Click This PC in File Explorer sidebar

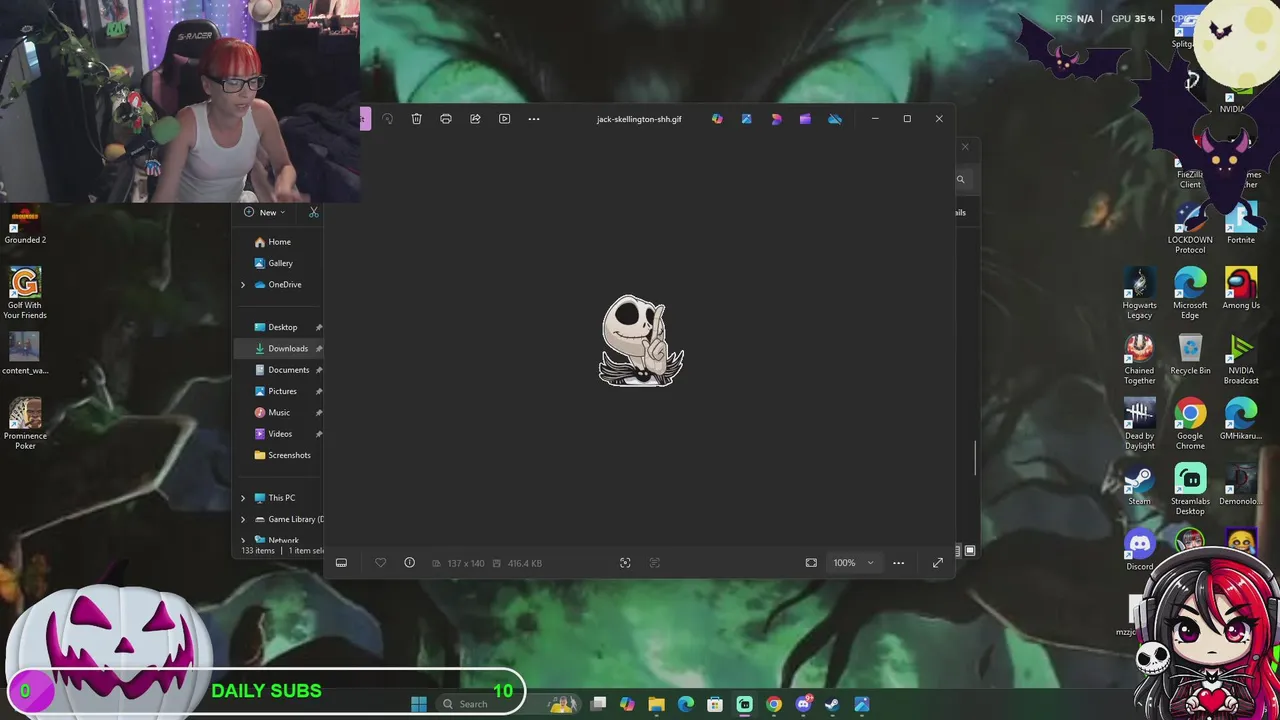(281, 498)
